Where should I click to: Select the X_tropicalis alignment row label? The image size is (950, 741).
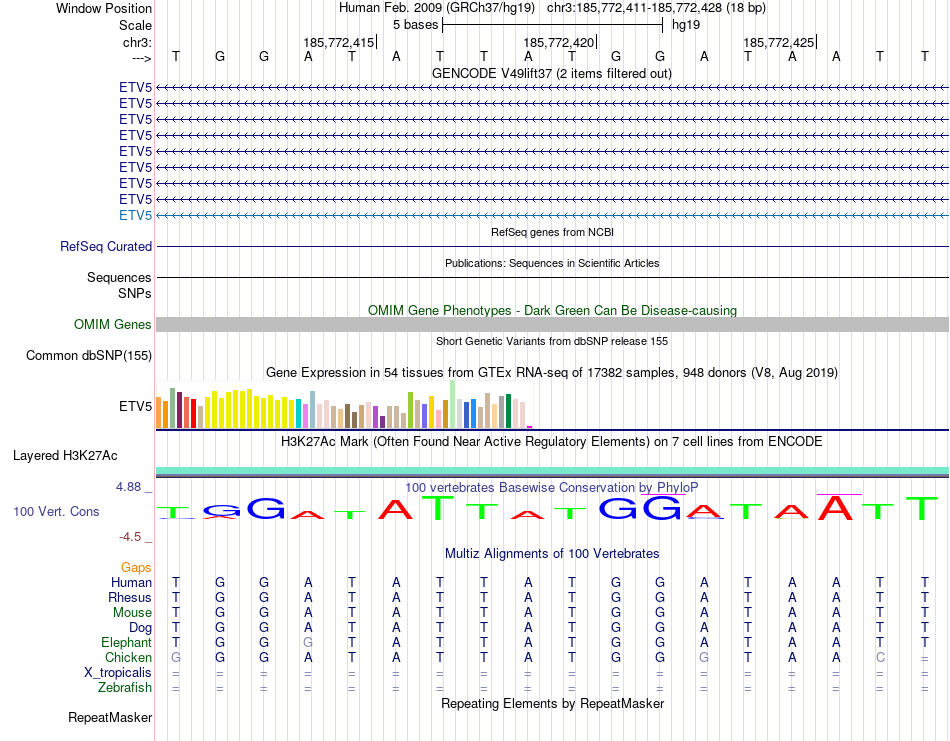[118, 673]
